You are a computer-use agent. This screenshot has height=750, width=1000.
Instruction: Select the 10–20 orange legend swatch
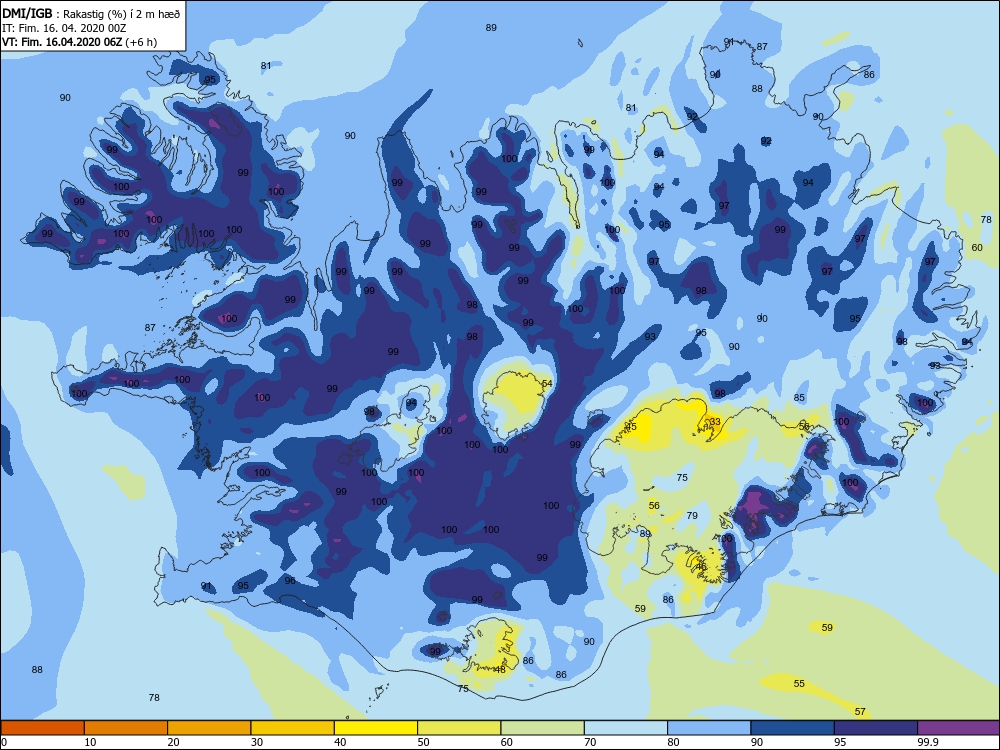[126, 728]
